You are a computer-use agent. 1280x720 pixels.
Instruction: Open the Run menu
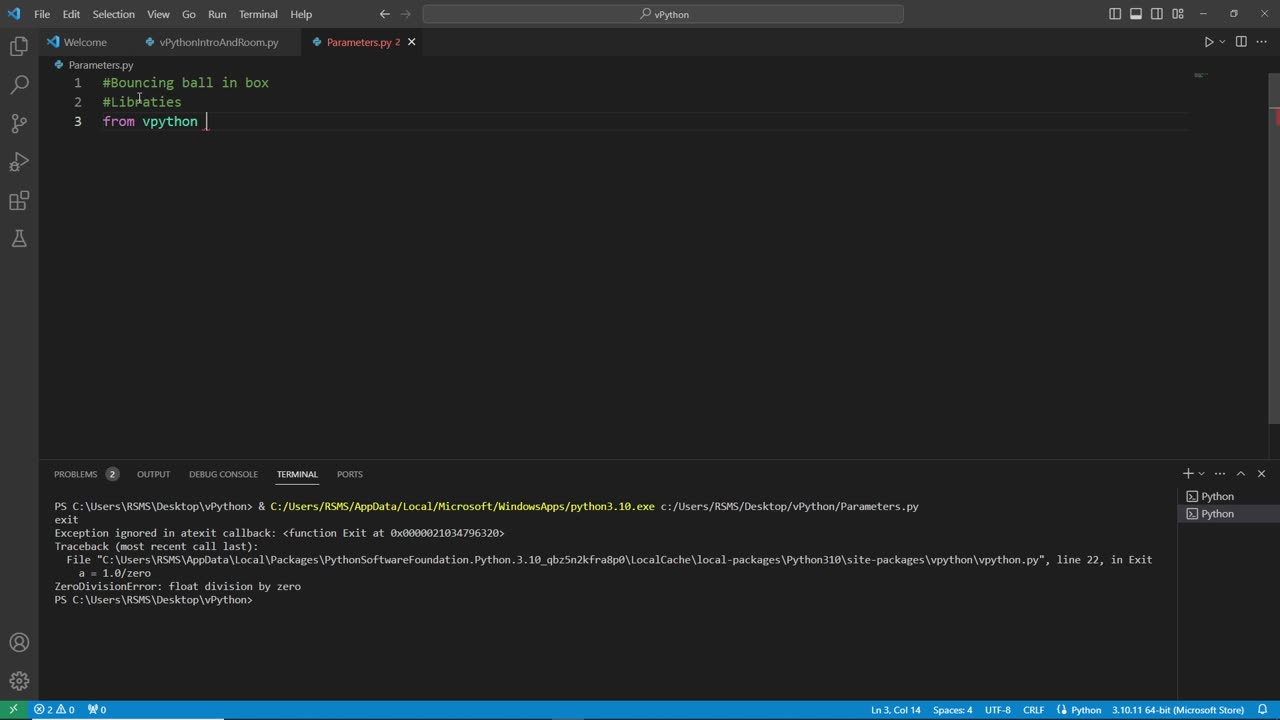point(217,14)
